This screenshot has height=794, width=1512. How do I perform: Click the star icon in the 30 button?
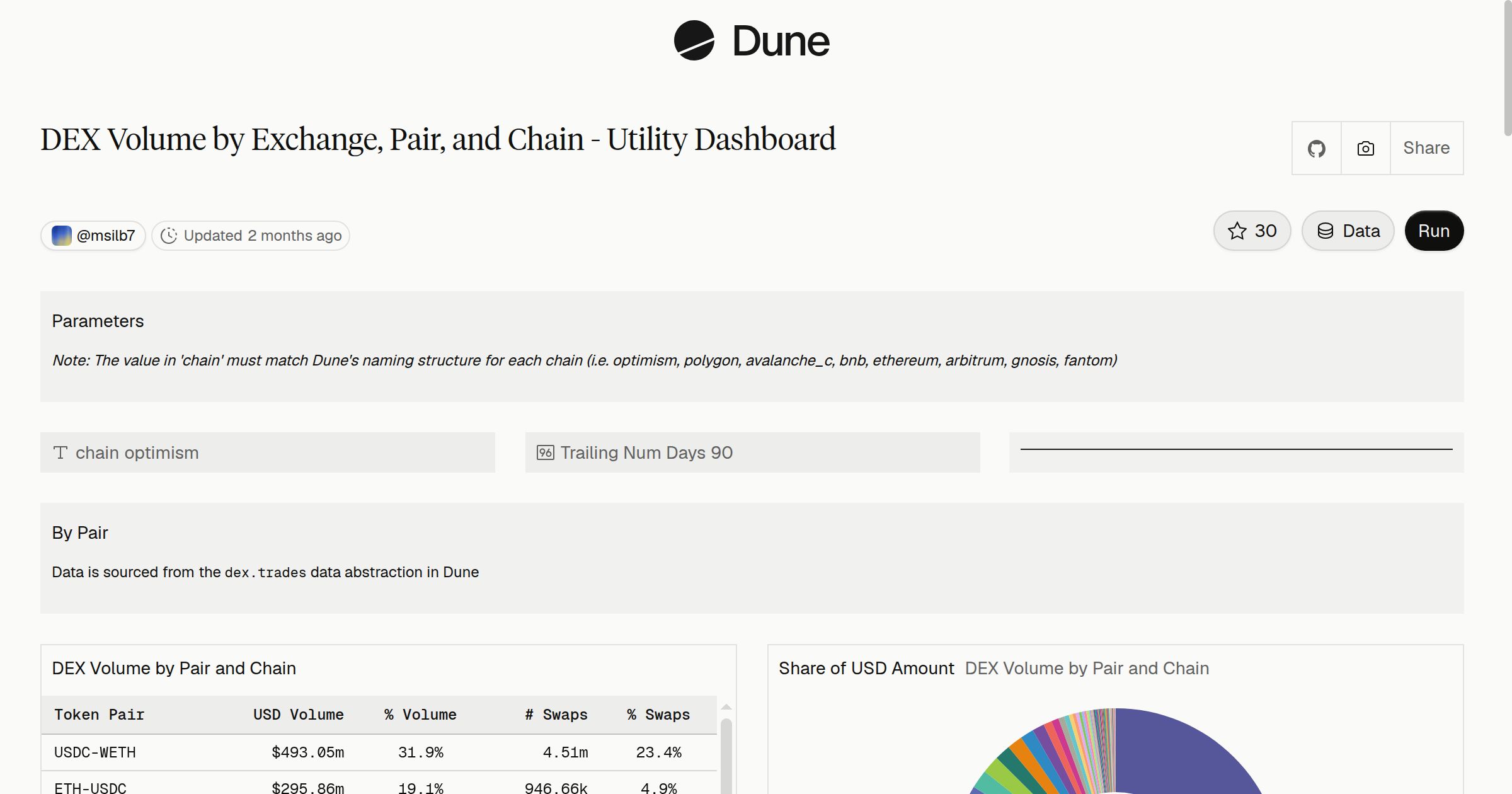coord(1237,231)
